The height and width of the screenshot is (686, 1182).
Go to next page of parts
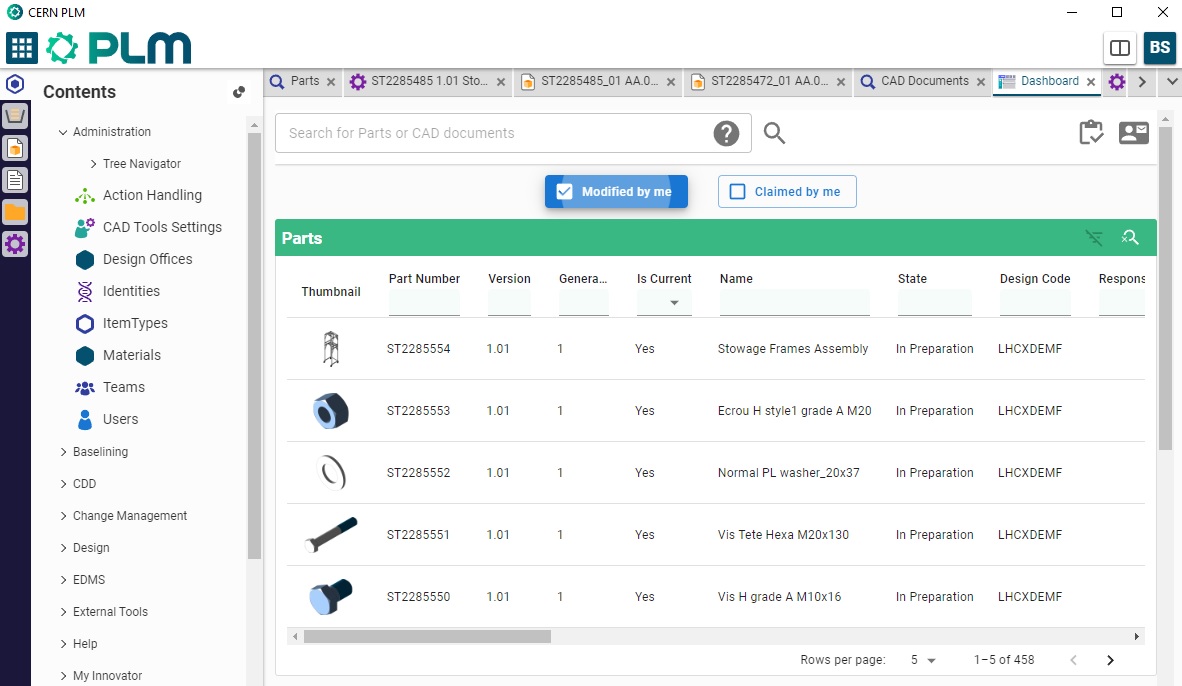[x=1110, y=660]
